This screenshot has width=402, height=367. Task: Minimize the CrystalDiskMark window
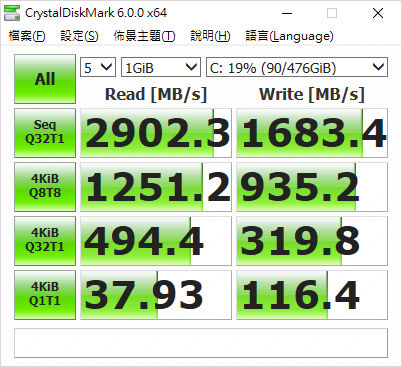(287, 13)
